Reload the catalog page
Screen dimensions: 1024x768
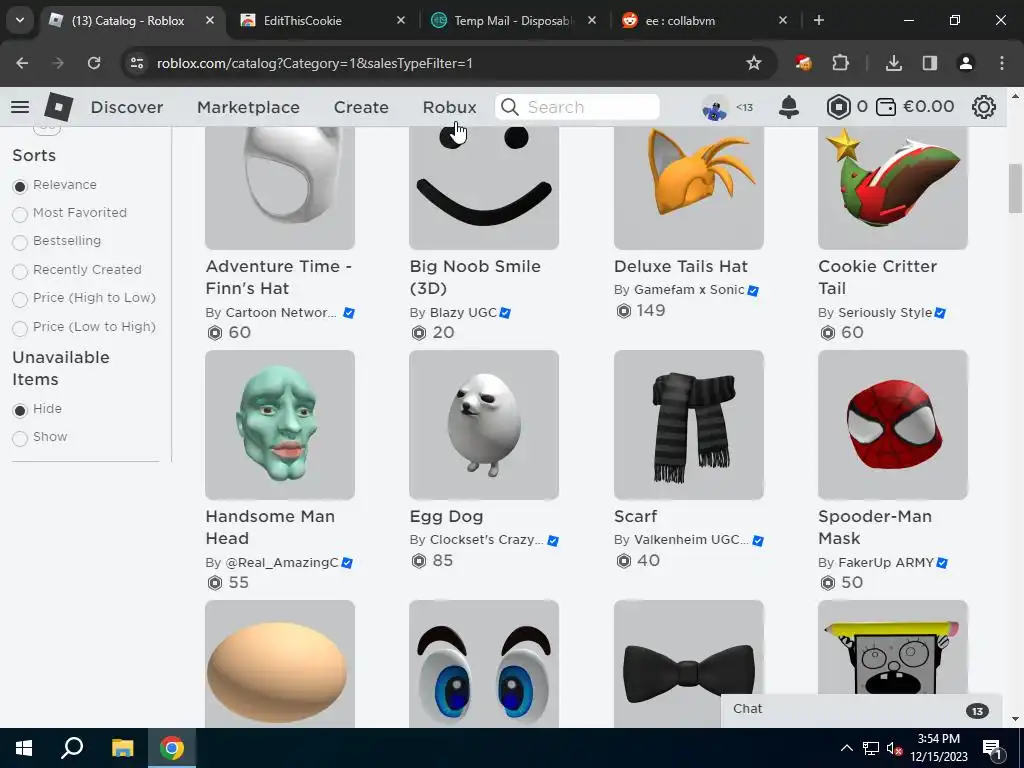pyautogui.click(x=94, y=63)
